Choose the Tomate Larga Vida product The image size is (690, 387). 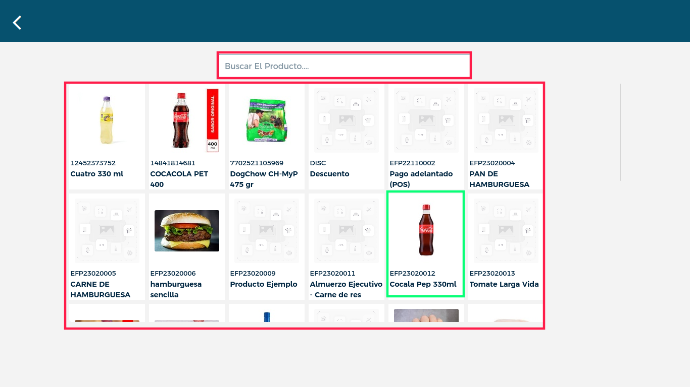[x=506, y=247]
